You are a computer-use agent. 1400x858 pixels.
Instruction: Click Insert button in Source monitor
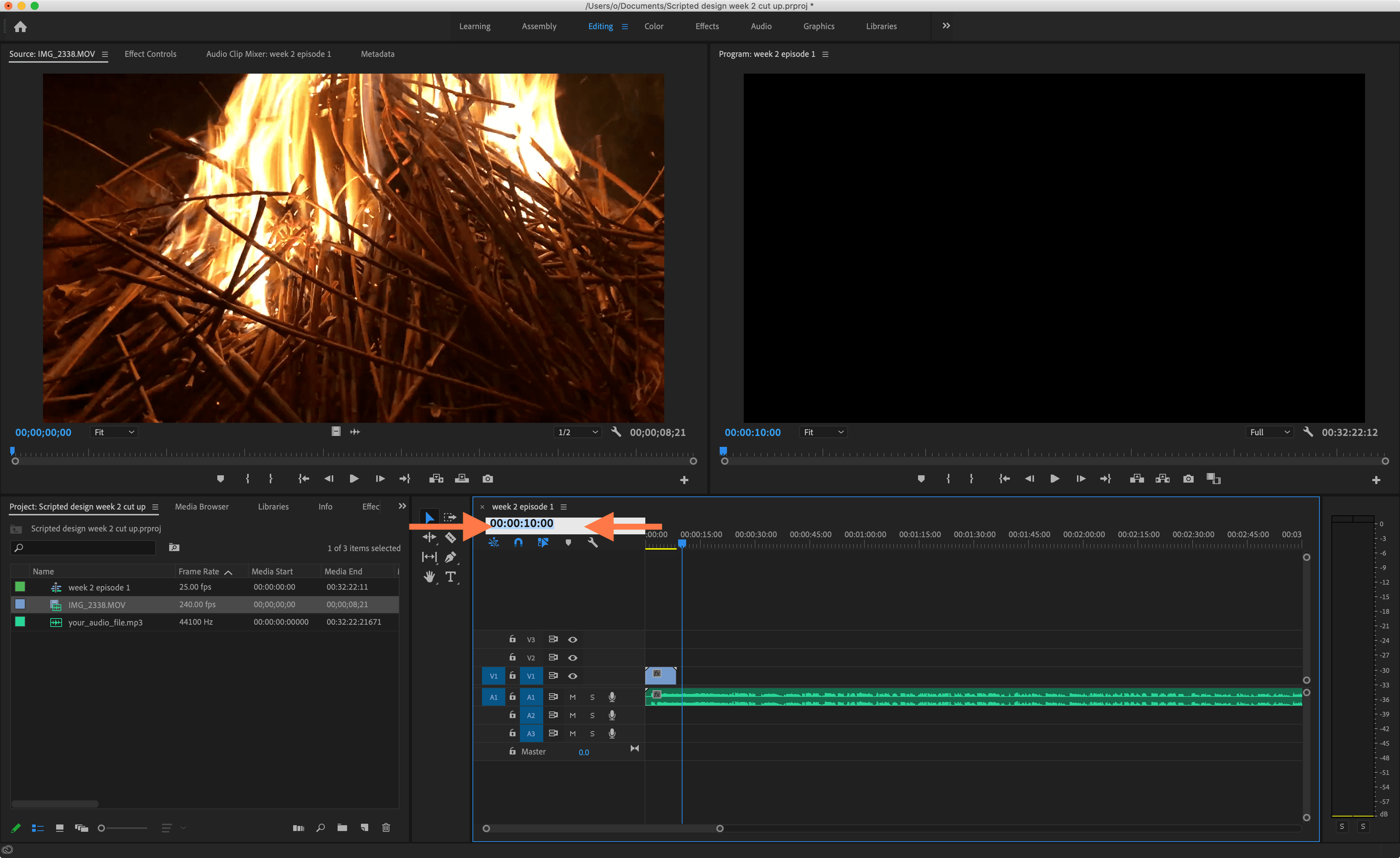tap(436, 479)
